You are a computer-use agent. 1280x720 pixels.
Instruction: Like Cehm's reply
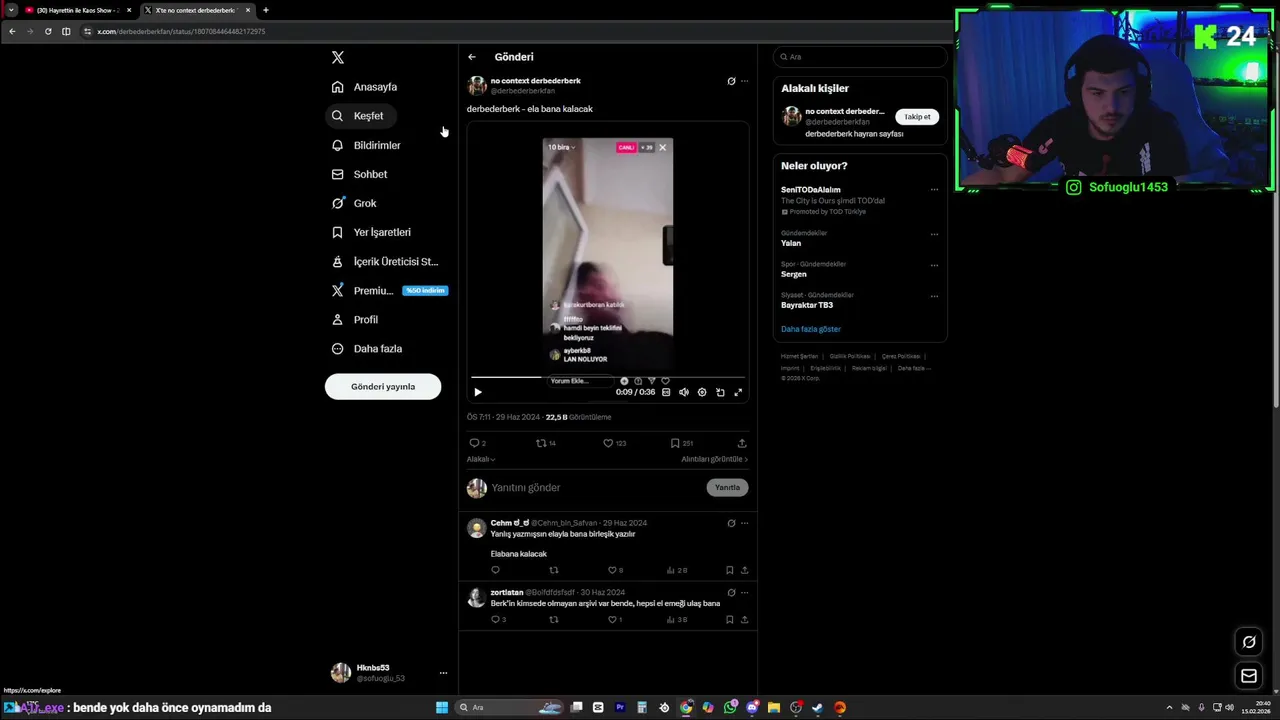point(615,570)
